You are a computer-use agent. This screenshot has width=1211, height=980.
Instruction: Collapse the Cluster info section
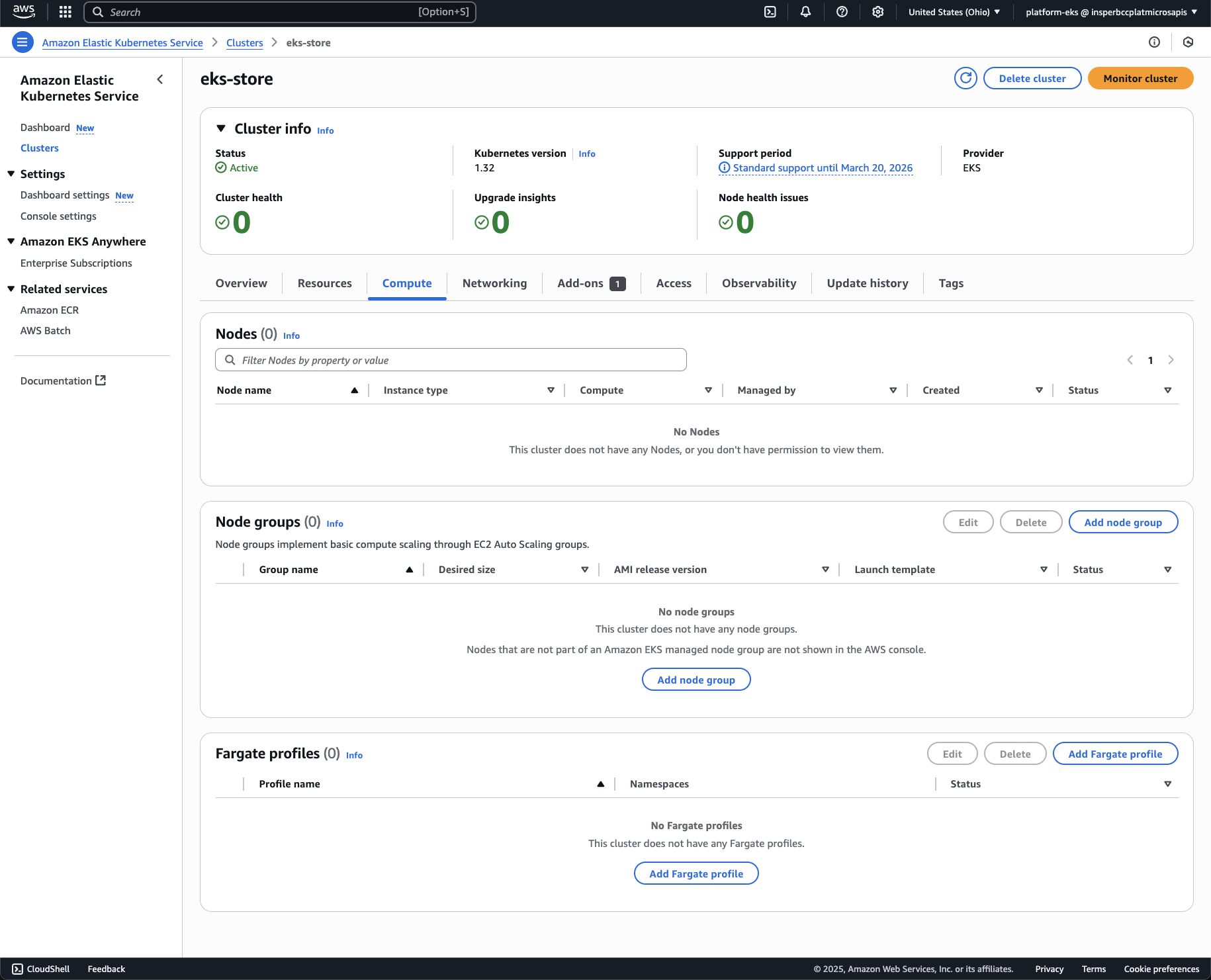coord(221,128)
